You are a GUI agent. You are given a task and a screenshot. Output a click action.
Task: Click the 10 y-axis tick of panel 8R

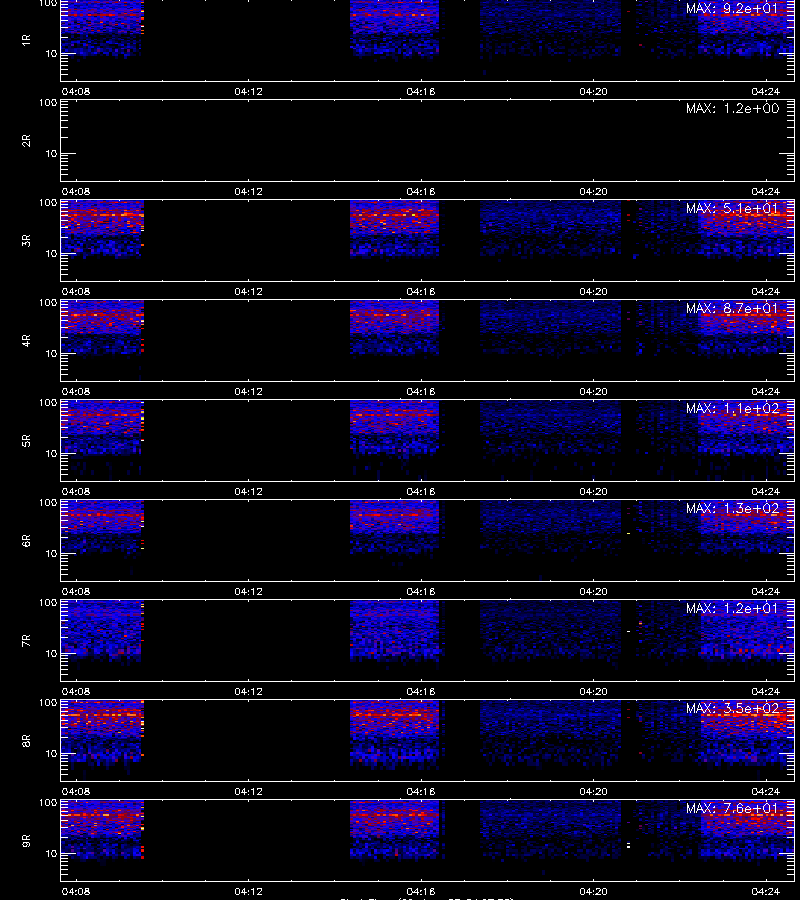pos(51,753)
